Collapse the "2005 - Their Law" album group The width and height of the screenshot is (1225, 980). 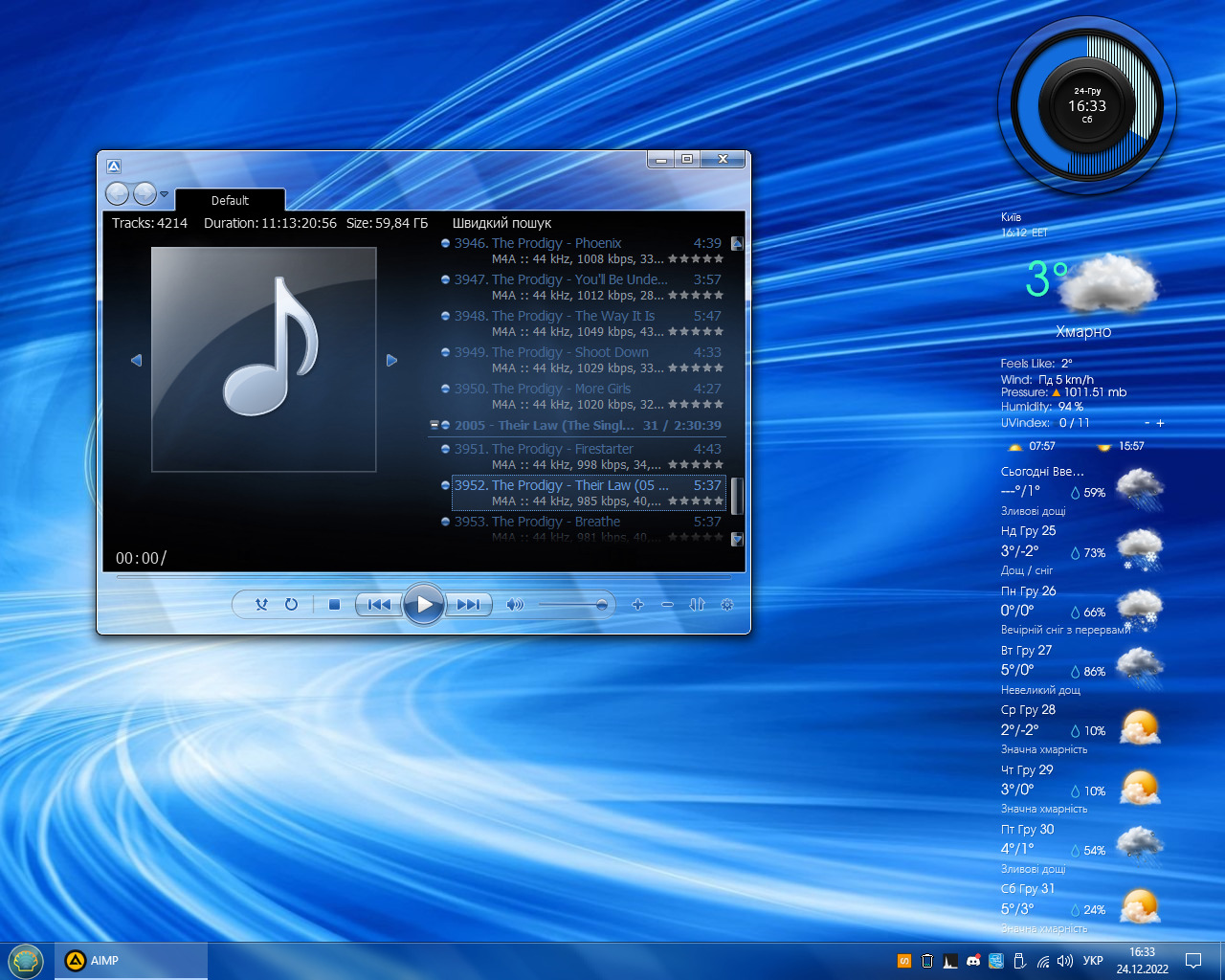[x=434, y=425]
